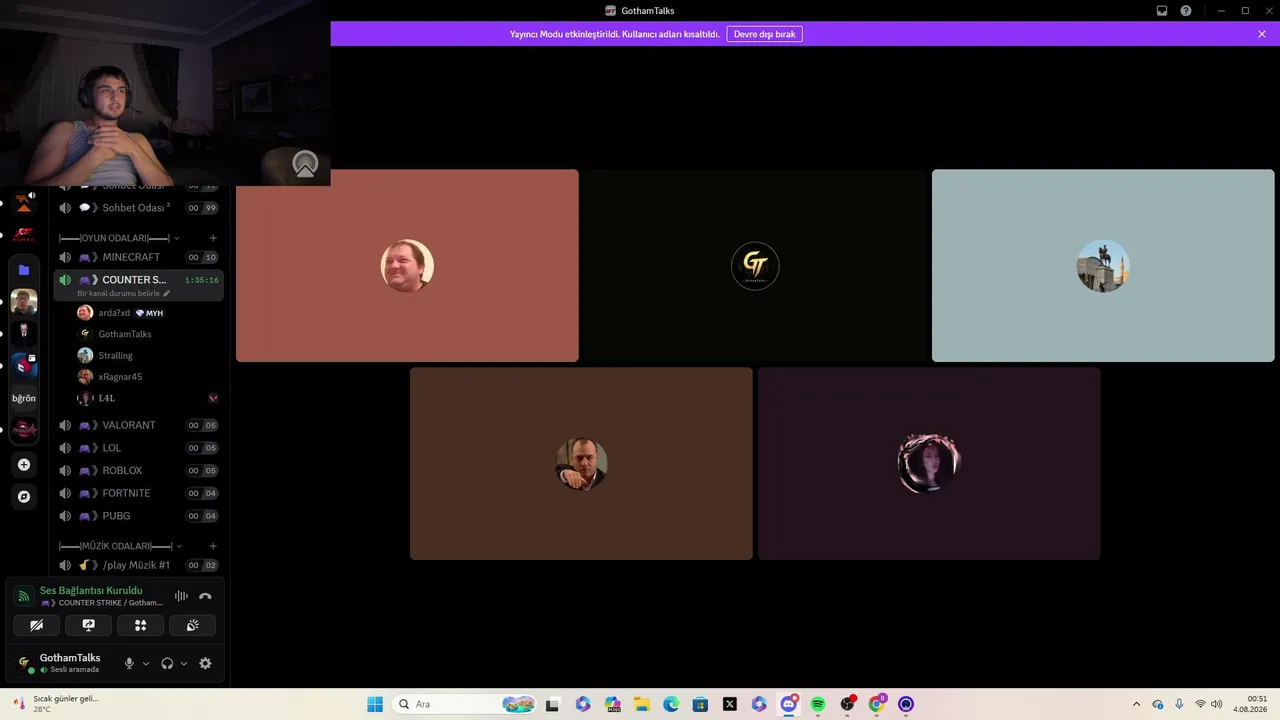Open user settings gear
The image size is (1280, 720).
pyautogui.click(x=205, y=663)
